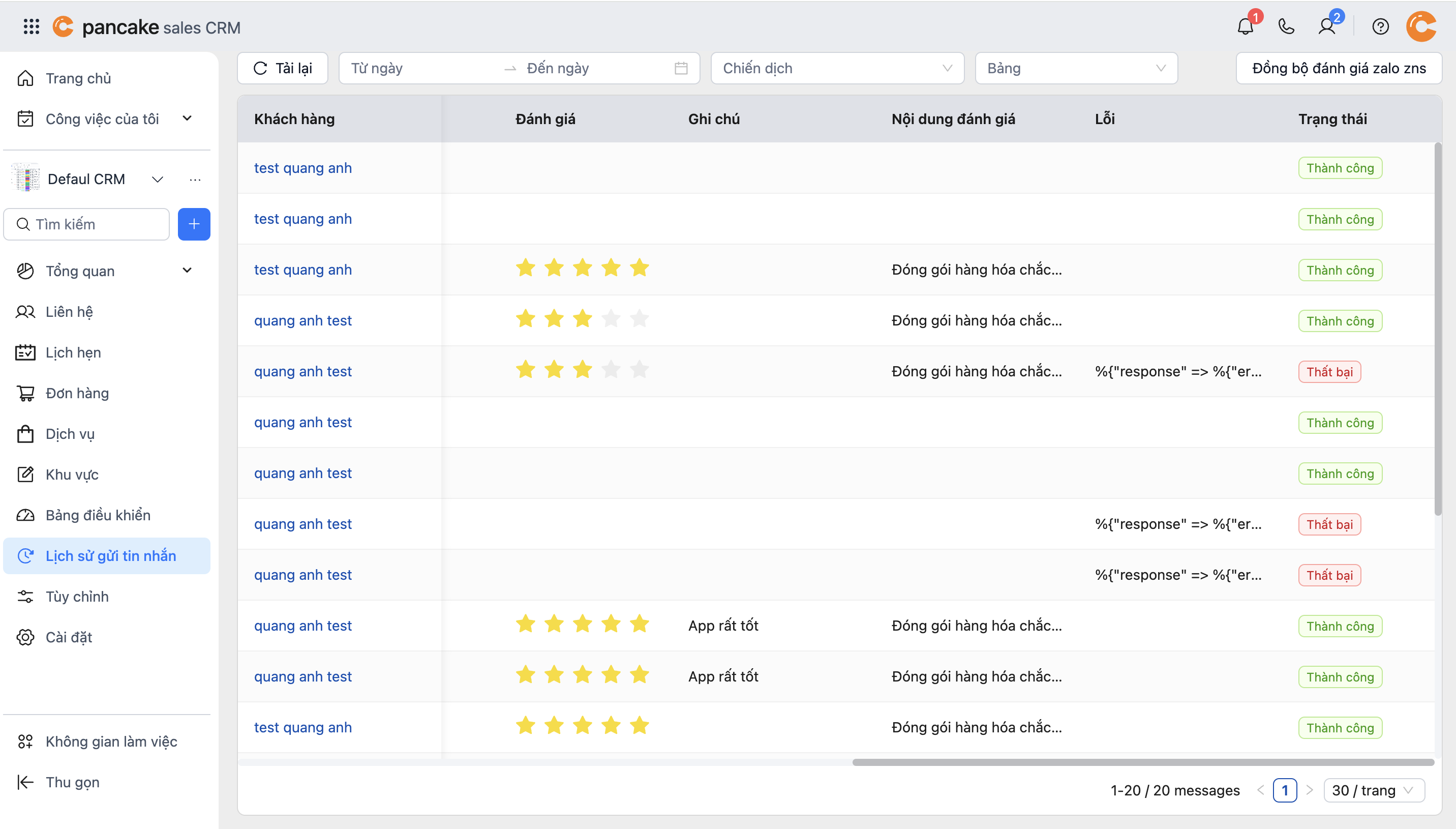Open Lịch hẹn sidebar item
The image size is (1456, 829).
click(73, 352)
